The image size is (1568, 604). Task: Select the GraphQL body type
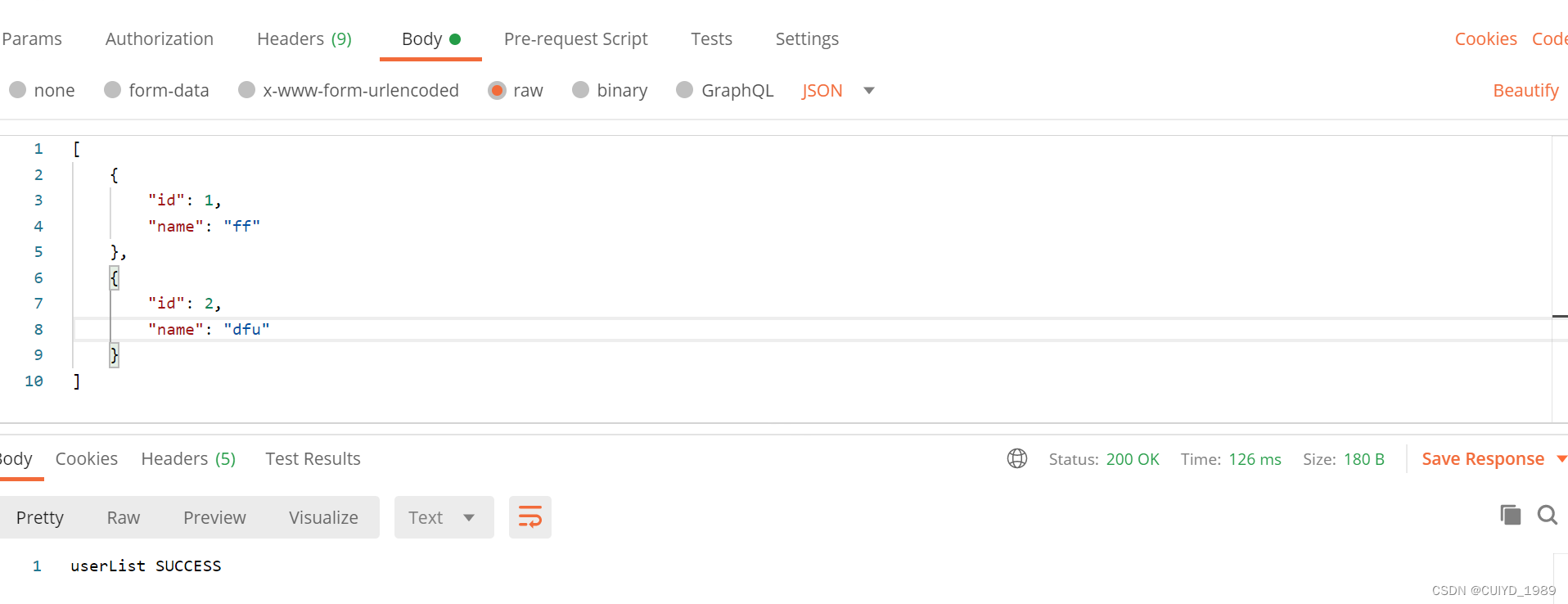point(723,90)
